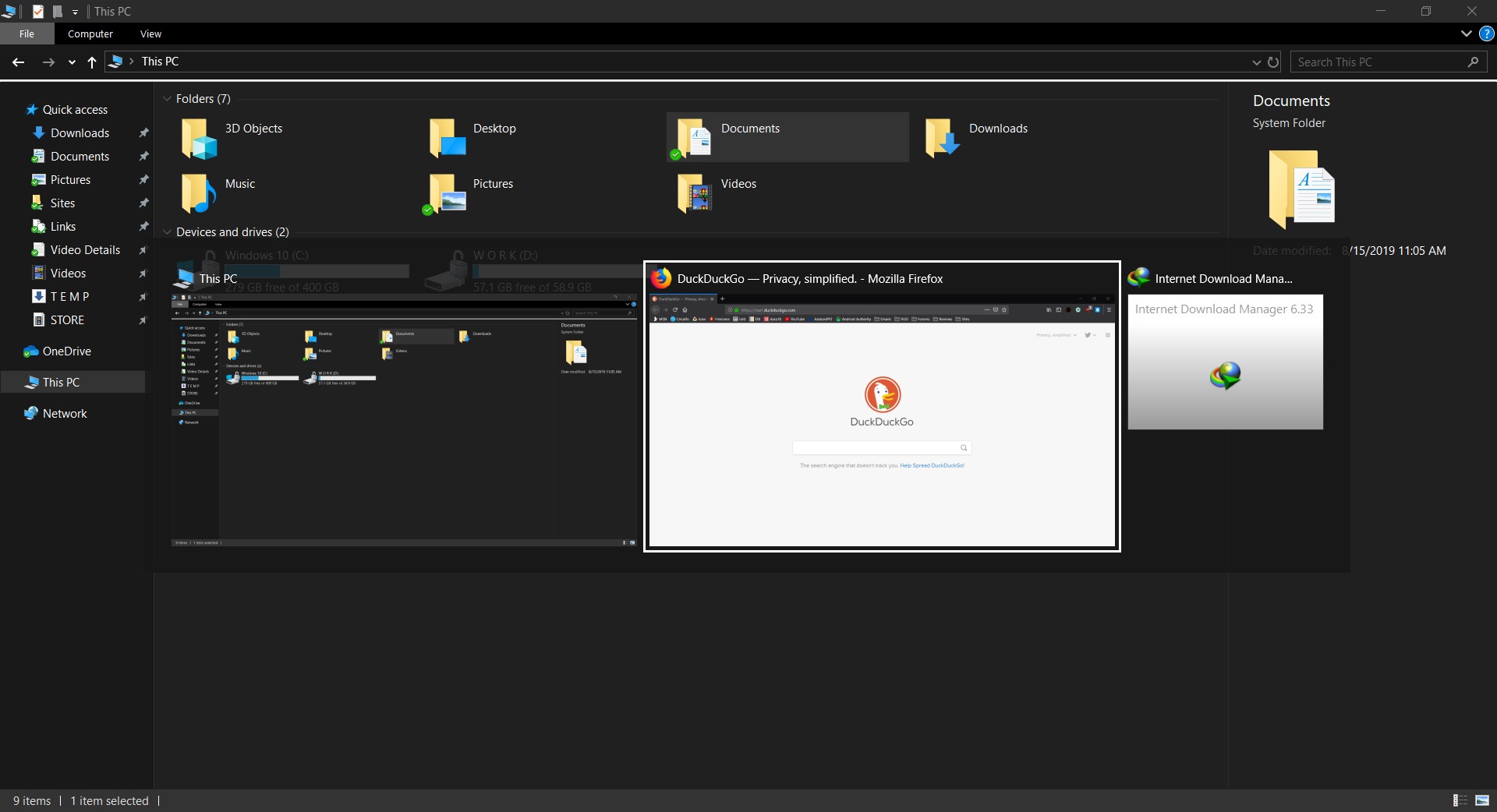Open the View ribbon tab
Viewport: 1497px width, 812px height.
150,34
